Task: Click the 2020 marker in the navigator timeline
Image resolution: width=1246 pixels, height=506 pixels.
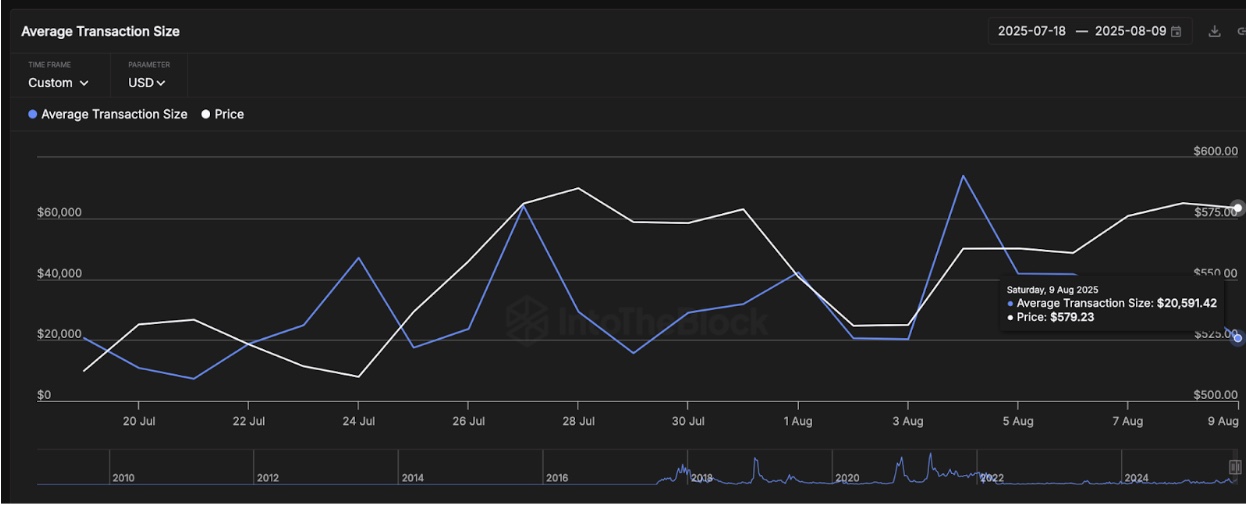Action: (847, 478)
